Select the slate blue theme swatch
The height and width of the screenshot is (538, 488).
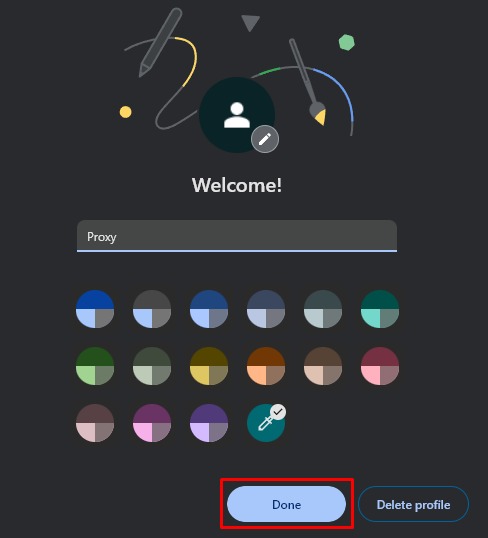[266, 309]
